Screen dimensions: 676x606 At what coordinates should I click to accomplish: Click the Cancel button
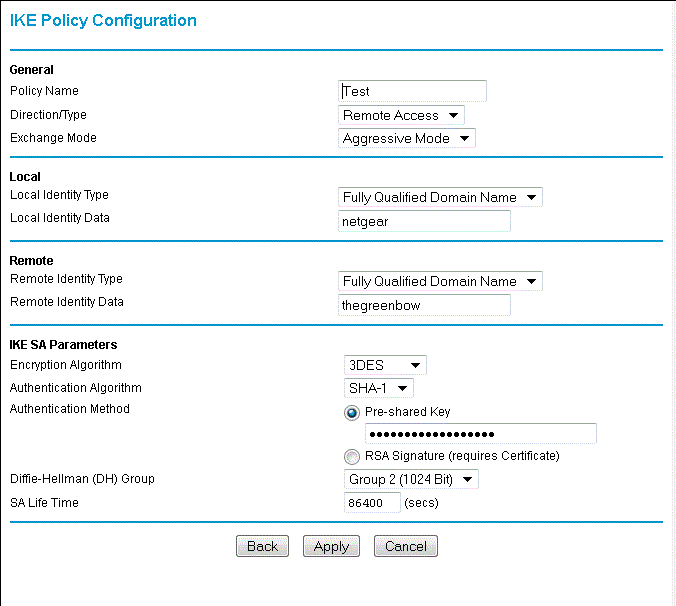coord(406,546)
